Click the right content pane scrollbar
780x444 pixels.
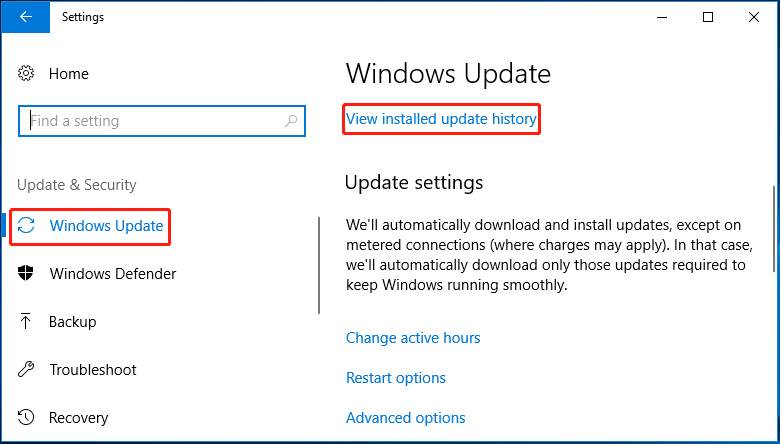pos(774,229)
